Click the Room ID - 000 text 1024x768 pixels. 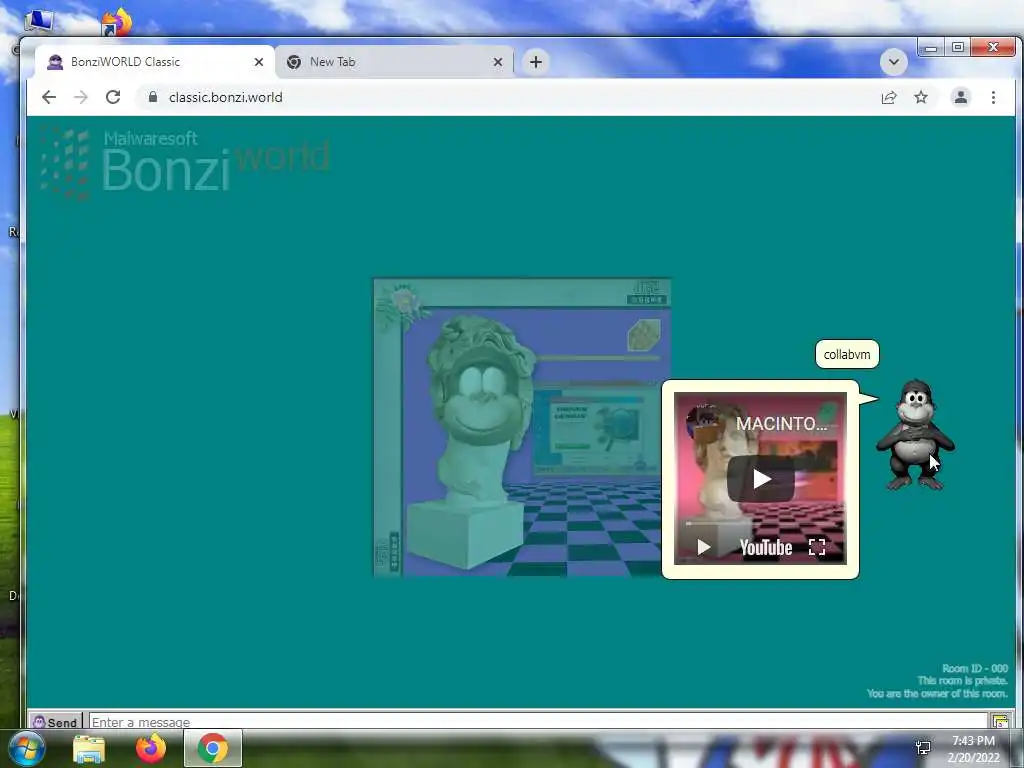[x=974, y=669]
